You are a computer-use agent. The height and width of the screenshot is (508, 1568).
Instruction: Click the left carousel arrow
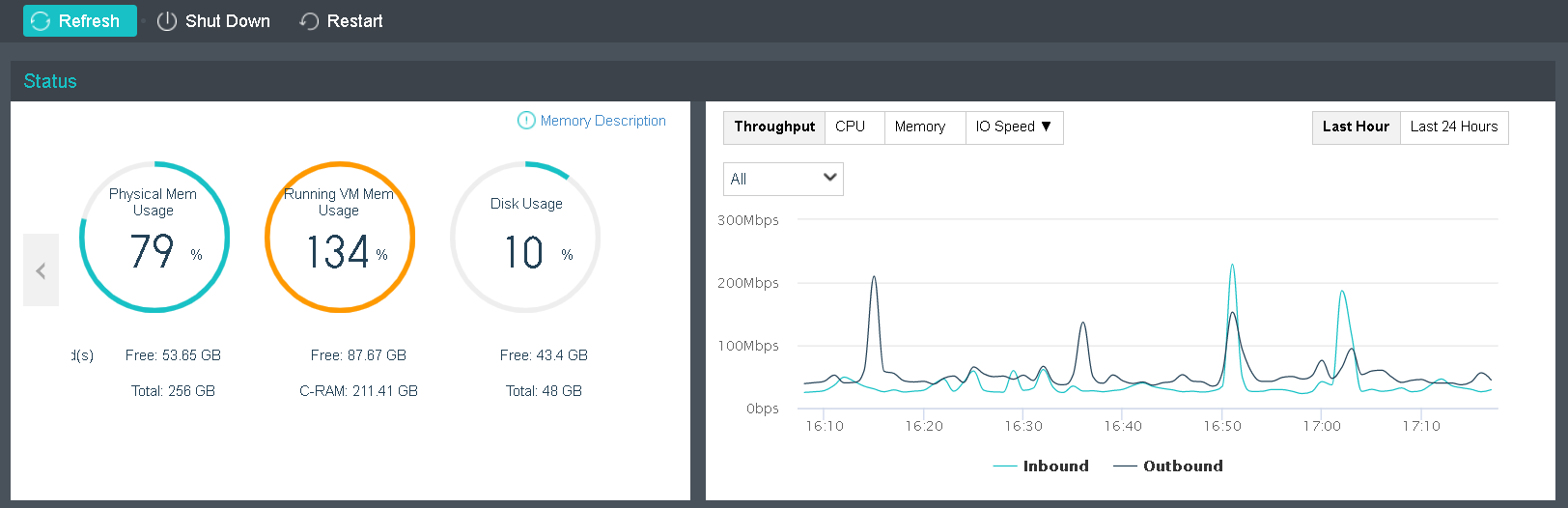click(x=41, y=270)
